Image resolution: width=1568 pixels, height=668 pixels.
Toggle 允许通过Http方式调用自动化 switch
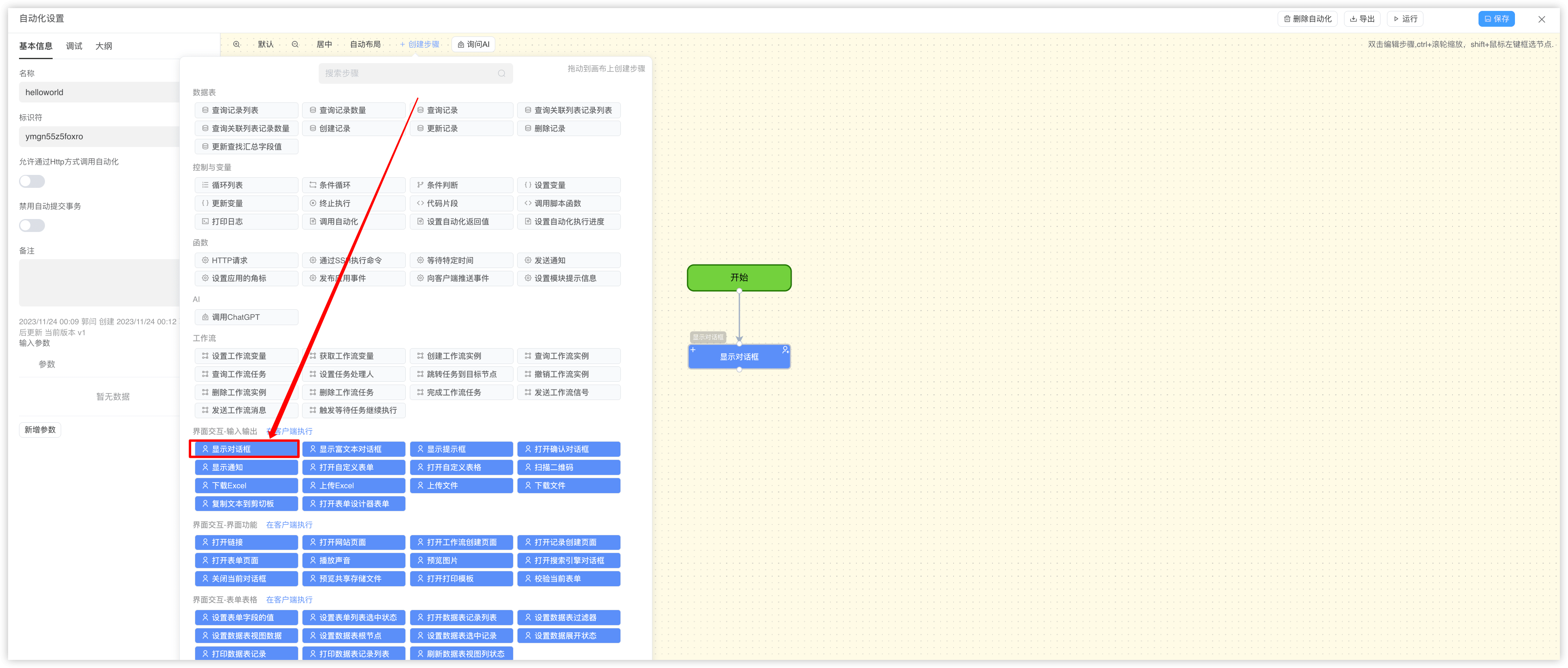pos(32,181)
